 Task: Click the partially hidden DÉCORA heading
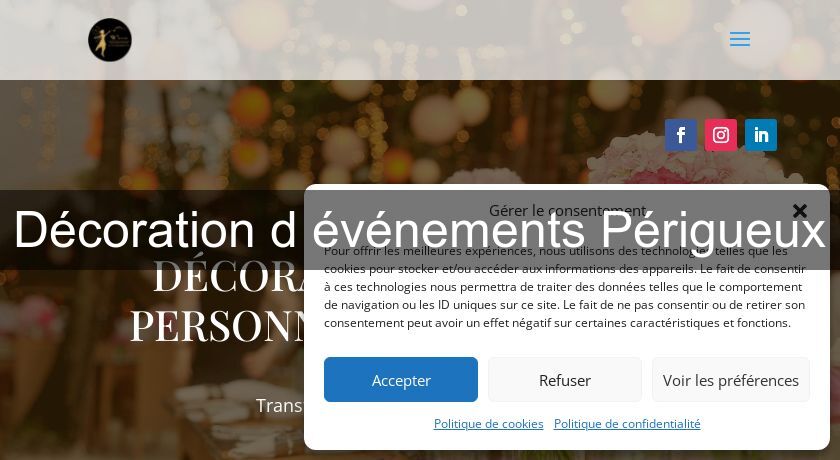[x=228, y=274]
